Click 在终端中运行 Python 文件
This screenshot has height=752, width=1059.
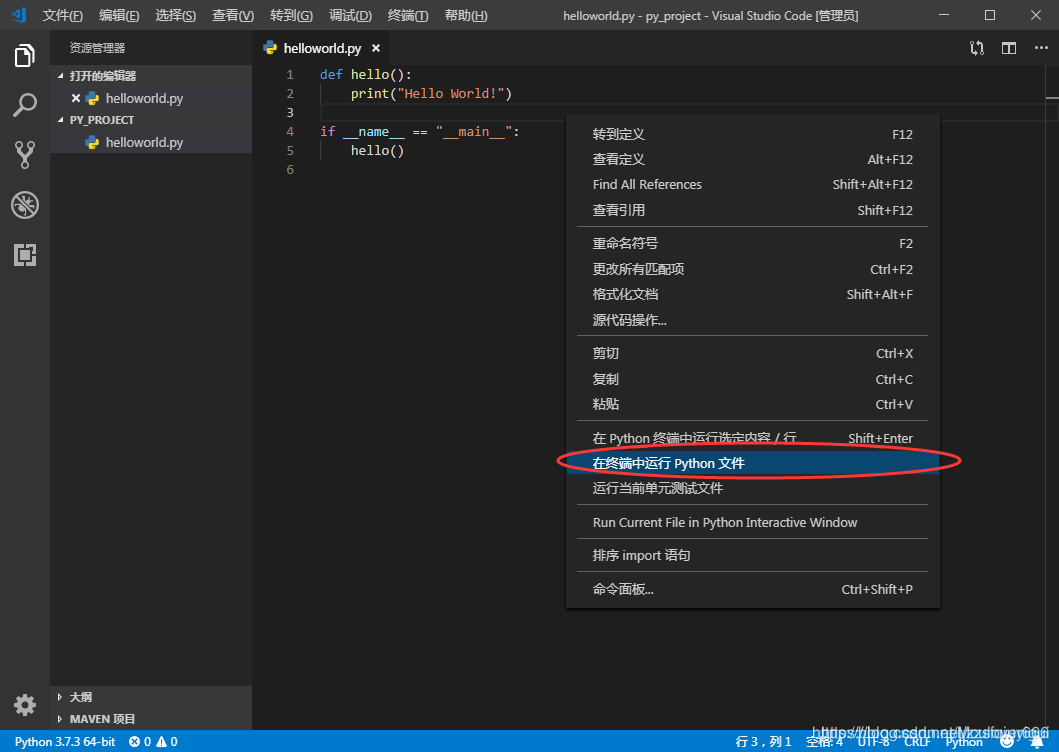pos(752,463)
